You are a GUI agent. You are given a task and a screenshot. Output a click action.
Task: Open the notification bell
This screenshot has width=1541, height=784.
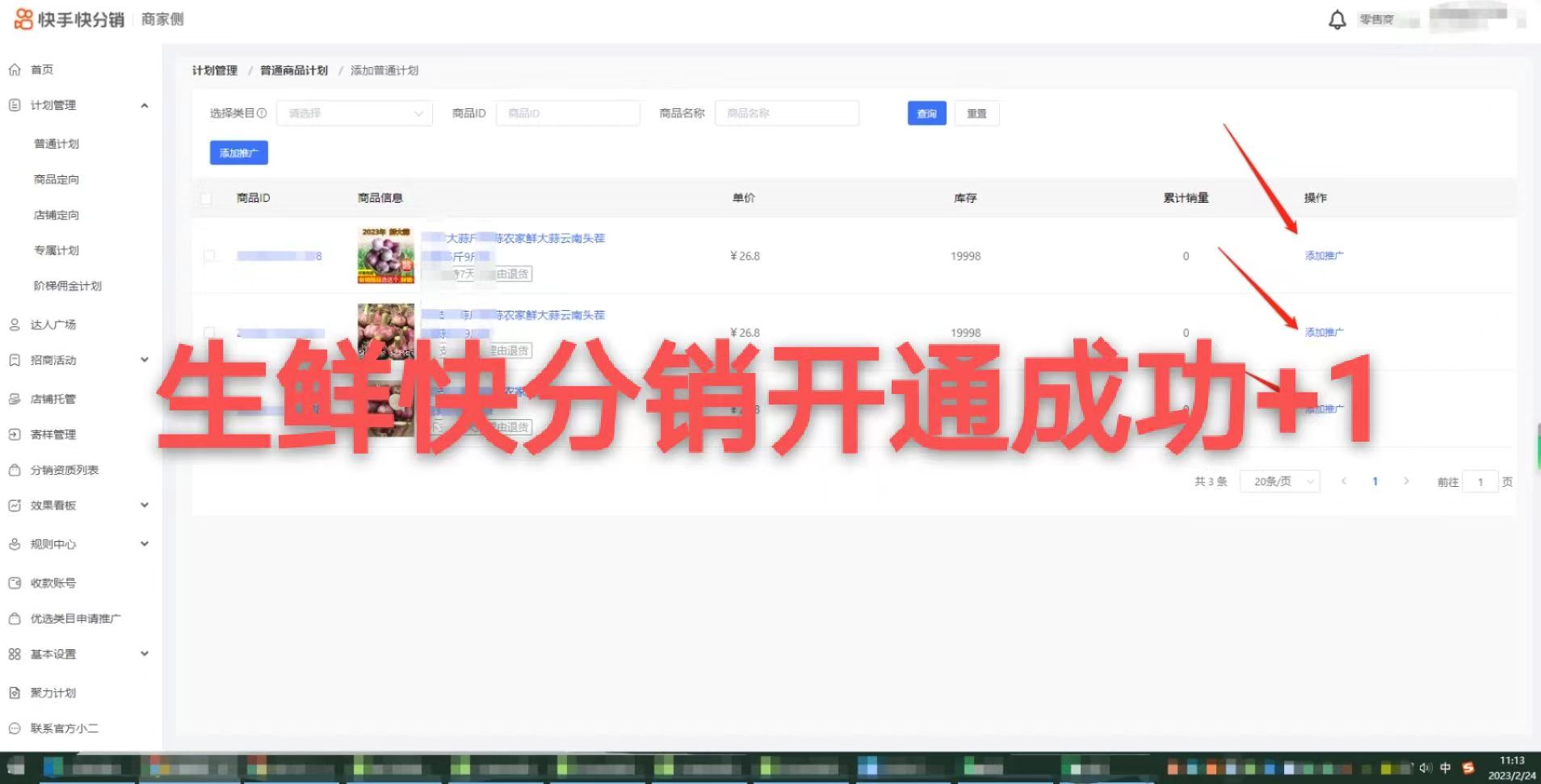(x=1337, y=19)
